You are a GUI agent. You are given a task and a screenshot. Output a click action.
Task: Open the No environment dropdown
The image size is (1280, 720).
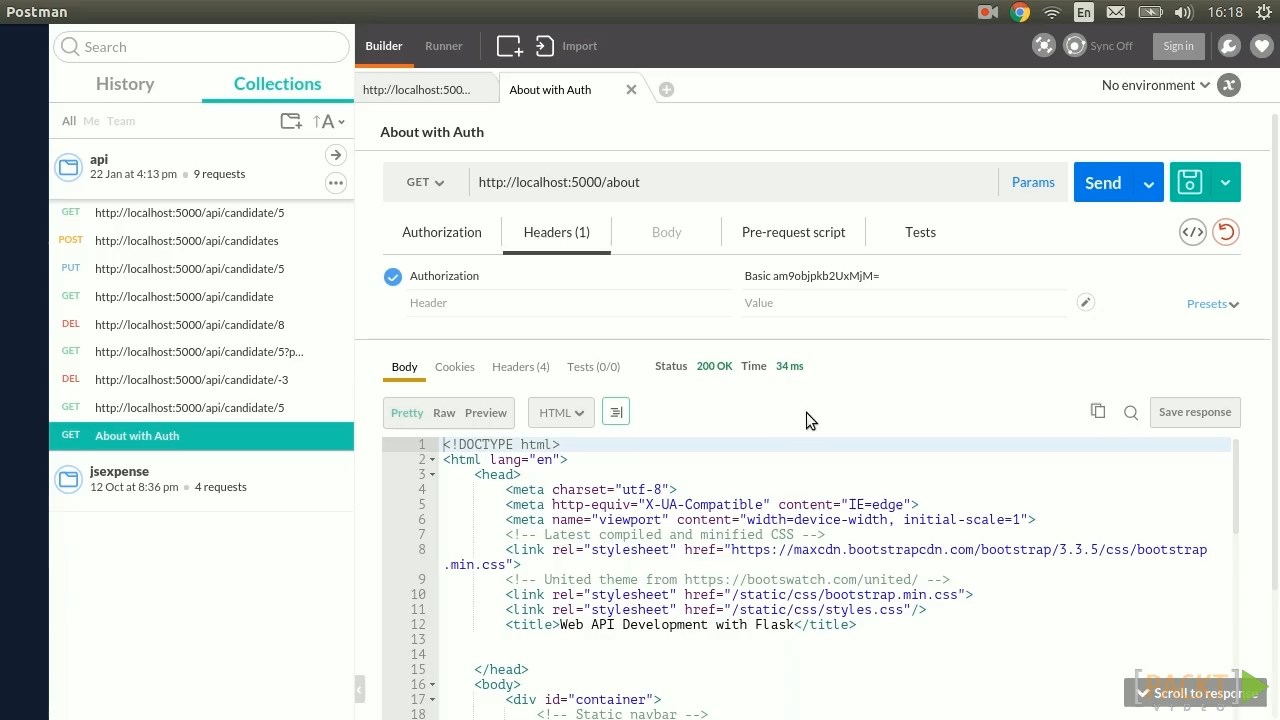(x=1155, y=85)
